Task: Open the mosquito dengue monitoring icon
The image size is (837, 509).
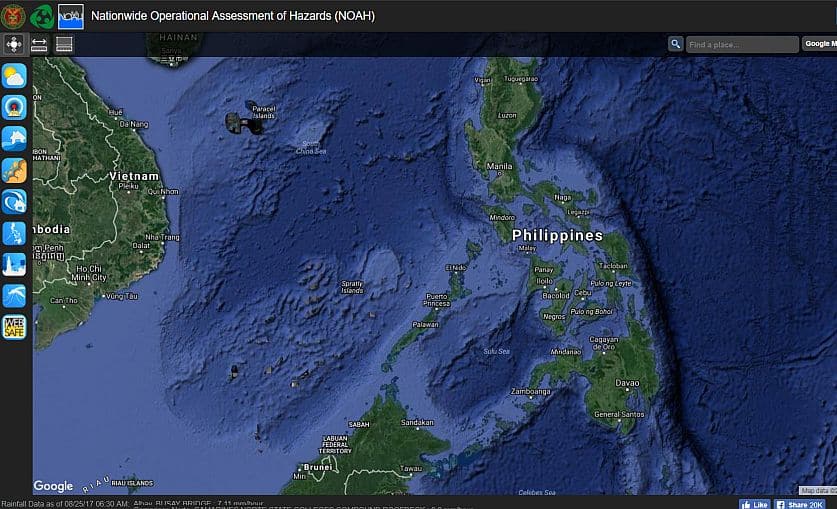Action: [x=14, y=295]
